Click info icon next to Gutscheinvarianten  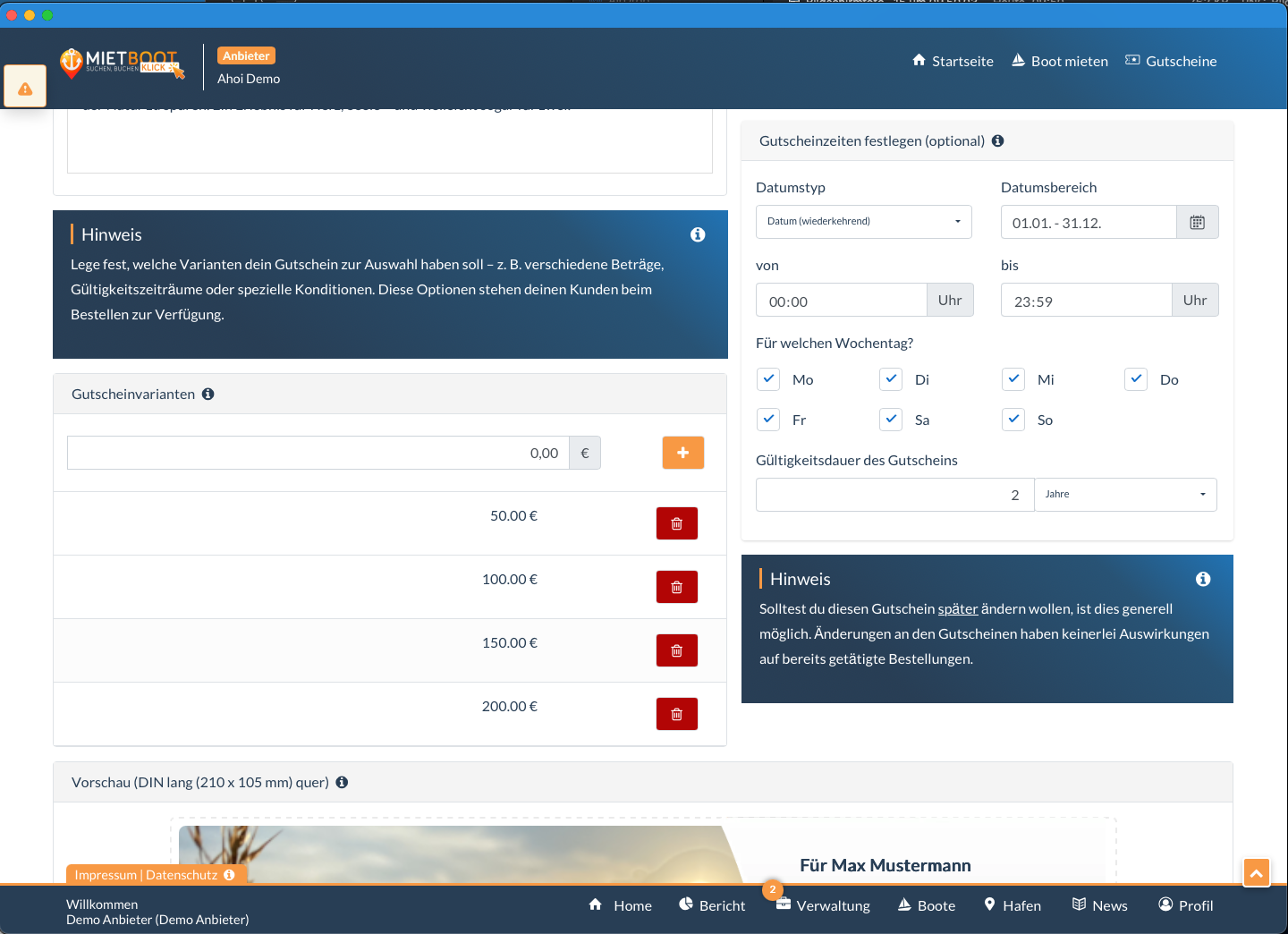[208, 395]
